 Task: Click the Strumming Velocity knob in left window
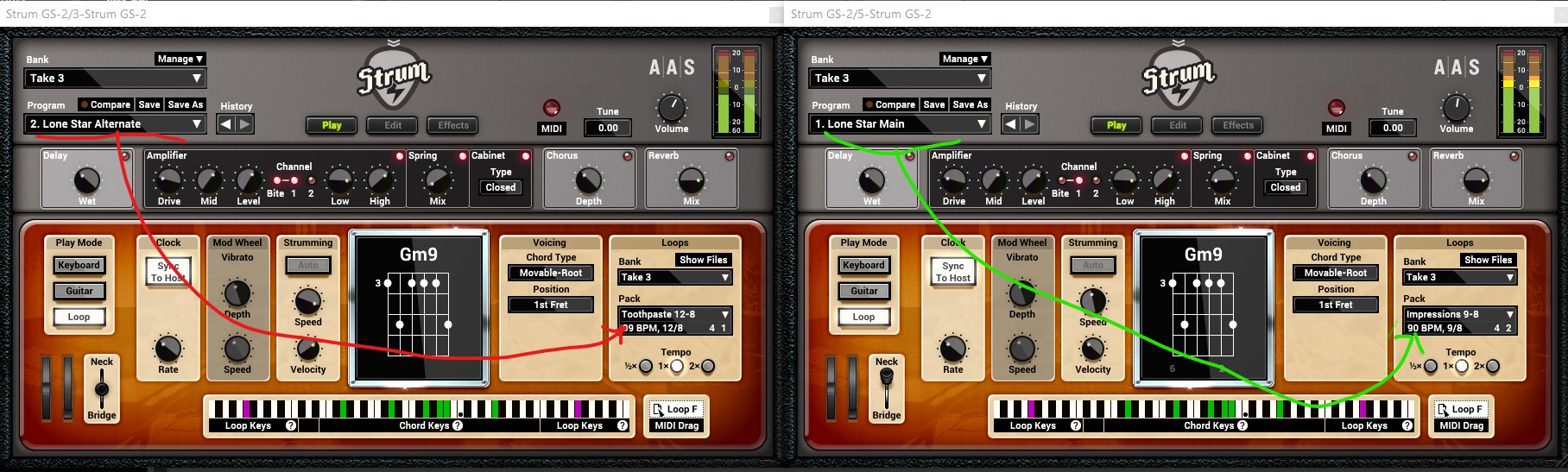(x=308, y=349)
